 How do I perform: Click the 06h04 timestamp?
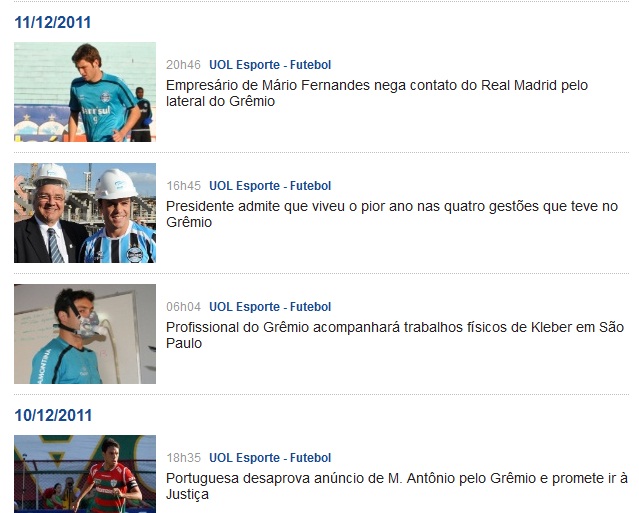coord(183,307)
